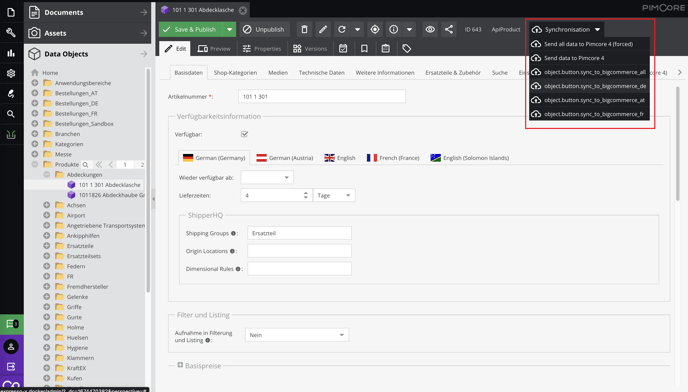688x392 pixels.
Task: Select the French (France) language tab
Action: tap(393, 158)
